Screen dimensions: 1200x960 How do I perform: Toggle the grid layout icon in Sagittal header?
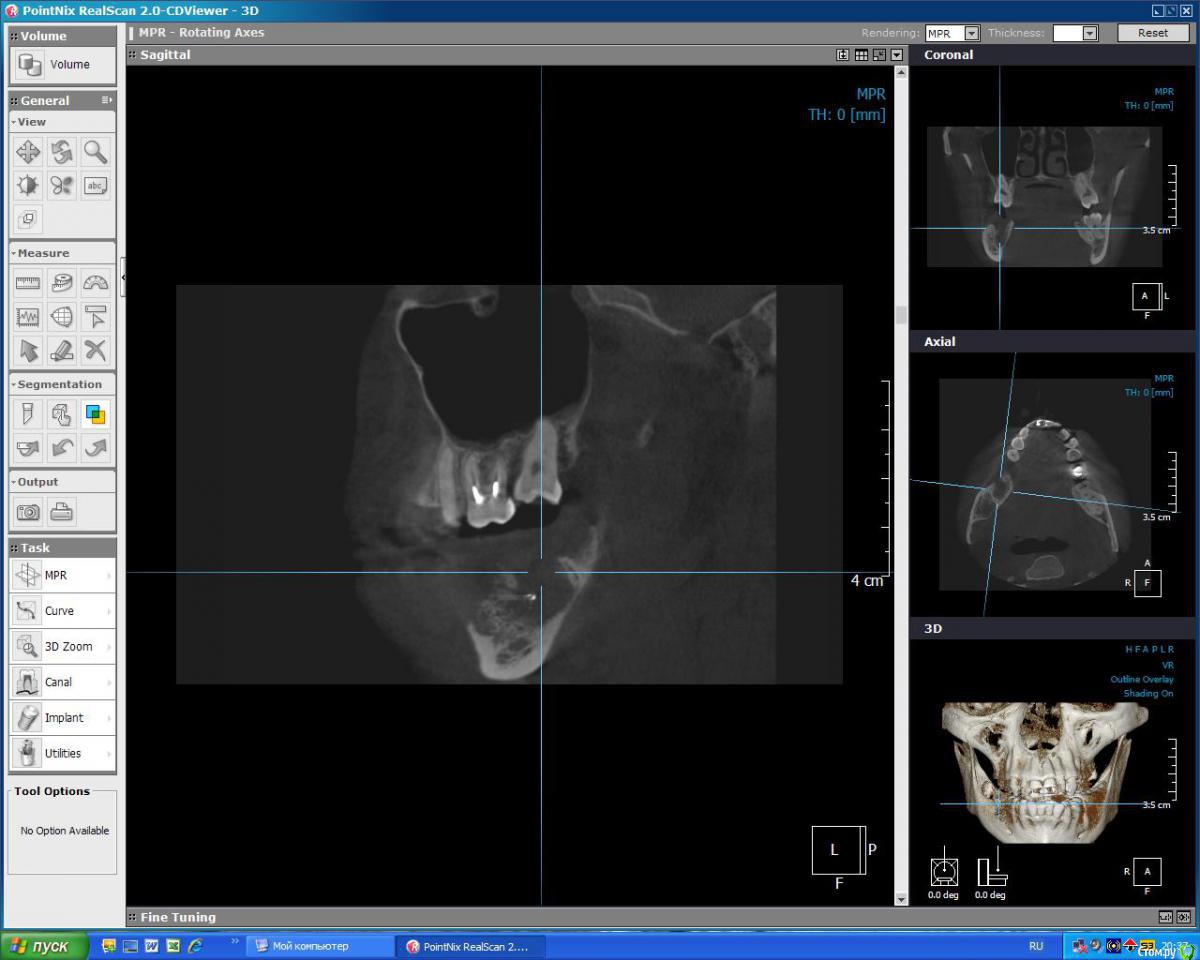click(861, 55)
